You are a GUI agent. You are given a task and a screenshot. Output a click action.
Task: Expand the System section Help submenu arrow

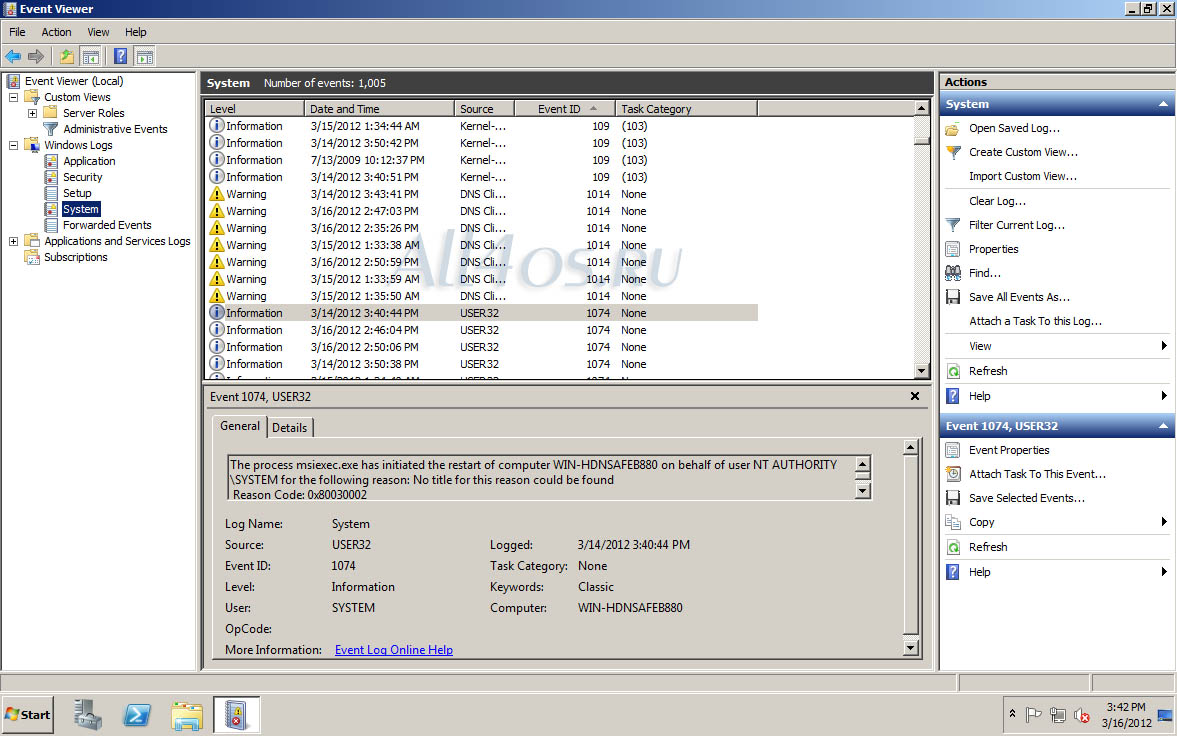(1164, 396)
